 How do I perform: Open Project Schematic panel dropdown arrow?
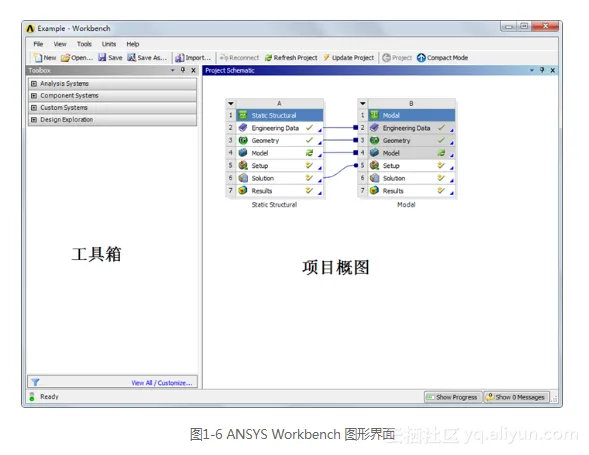pos(532,70)
